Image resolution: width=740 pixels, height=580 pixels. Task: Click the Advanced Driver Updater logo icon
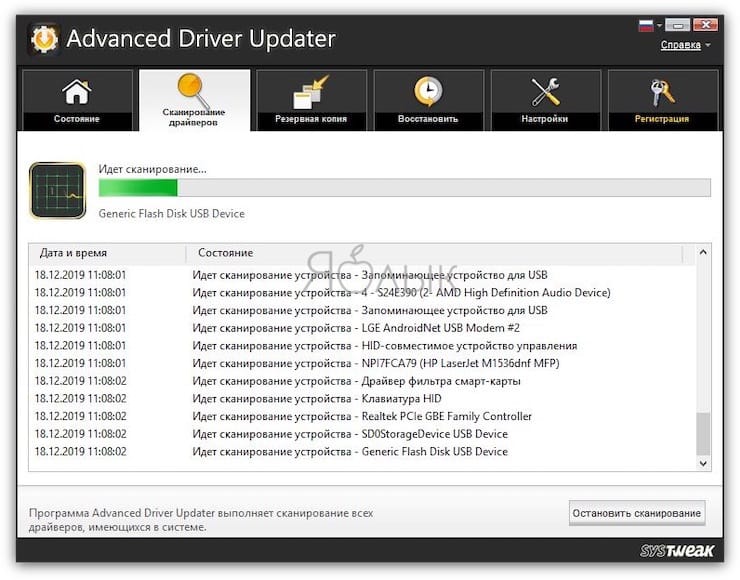[x=44, y=39]
